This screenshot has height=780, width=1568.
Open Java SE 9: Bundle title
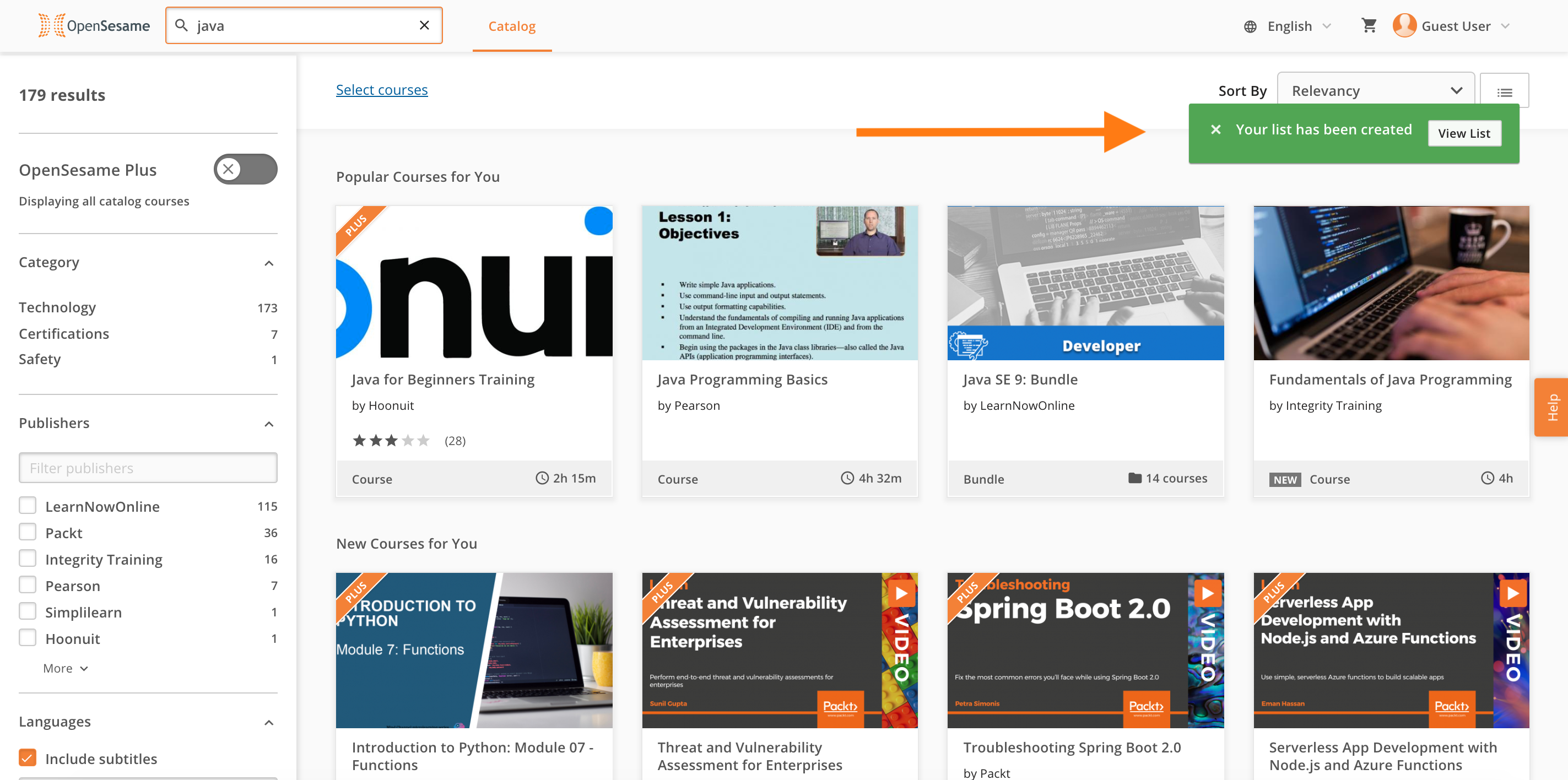coord(1020,380)
